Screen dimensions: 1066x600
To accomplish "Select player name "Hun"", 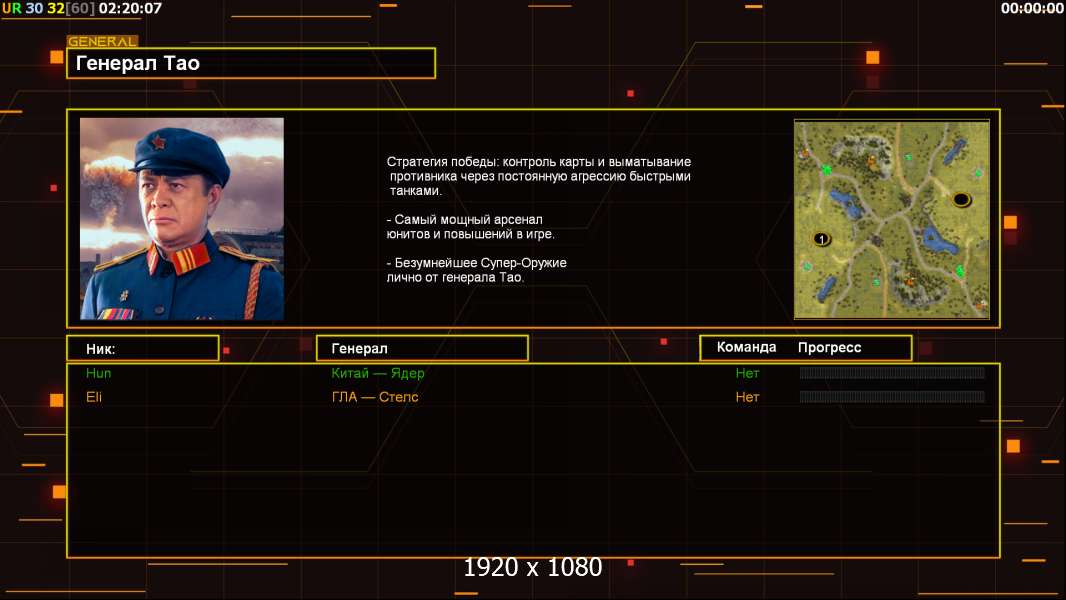I will tap(99, 373).
